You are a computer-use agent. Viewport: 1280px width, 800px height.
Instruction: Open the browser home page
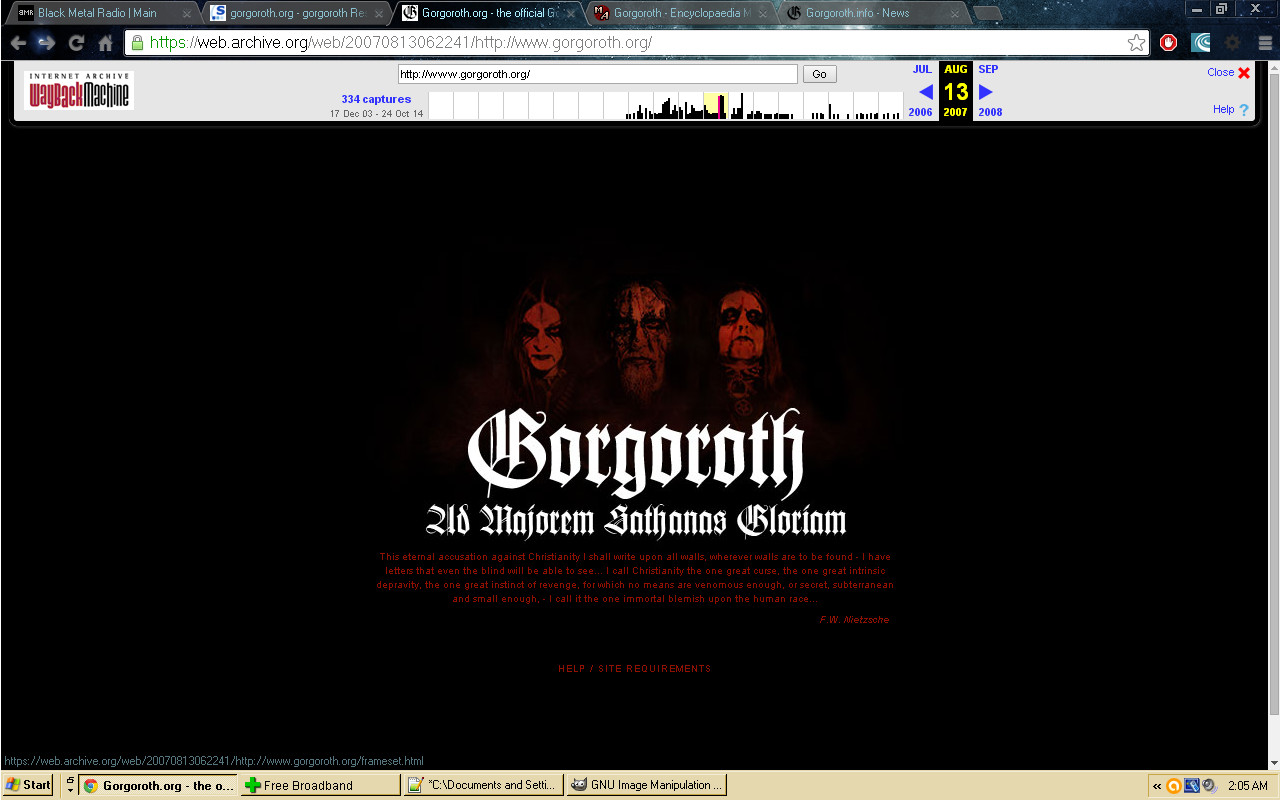(x=105, y=43)
